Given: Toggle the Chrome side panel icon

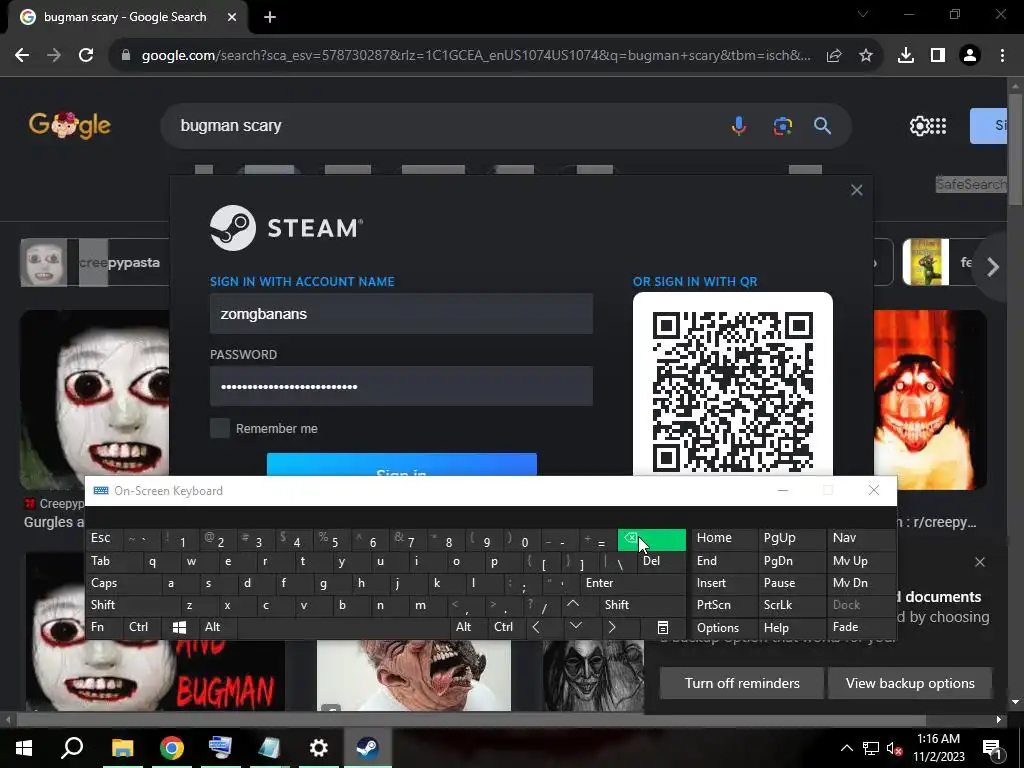Looking at the screenshot, I should pos(938,56).
